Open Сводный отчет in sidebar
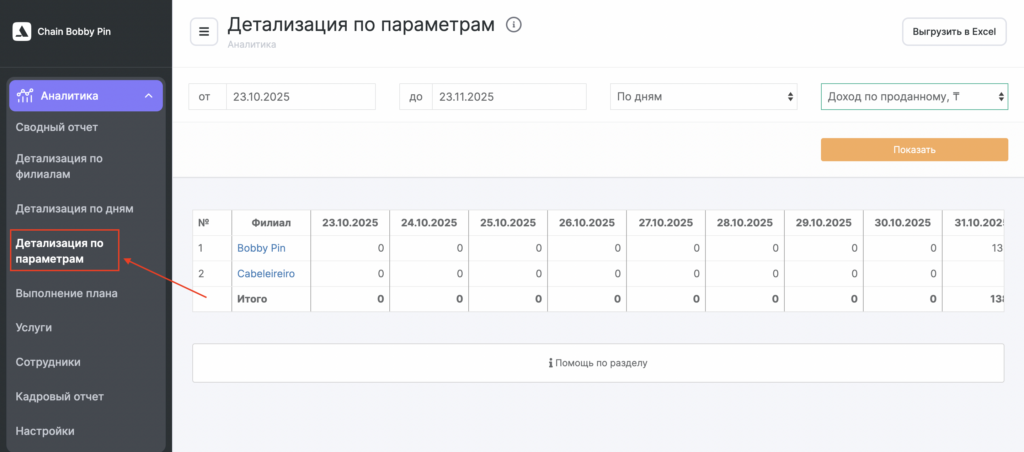 [56, 127]
